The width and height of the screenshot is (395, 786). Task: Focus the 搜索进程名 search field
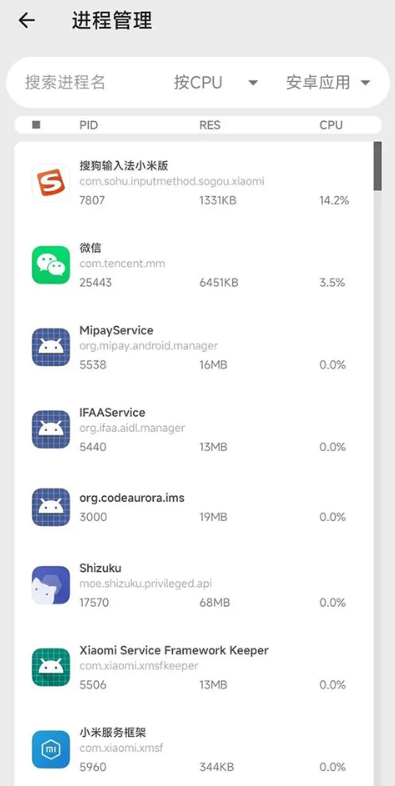[65, 82]
